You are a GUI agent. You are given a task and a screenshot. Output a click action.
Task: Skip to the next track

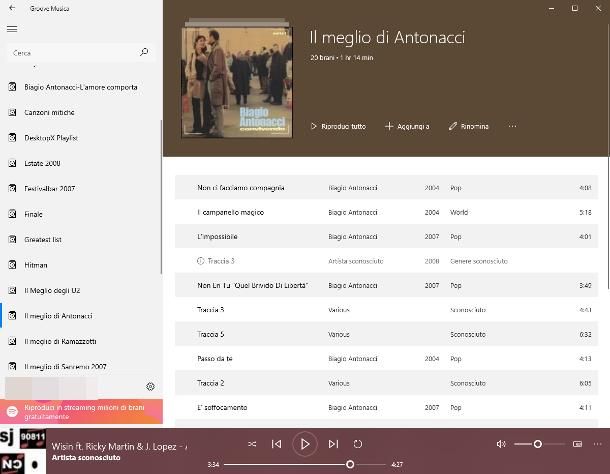pyautogui.click(x=333, y=444)
